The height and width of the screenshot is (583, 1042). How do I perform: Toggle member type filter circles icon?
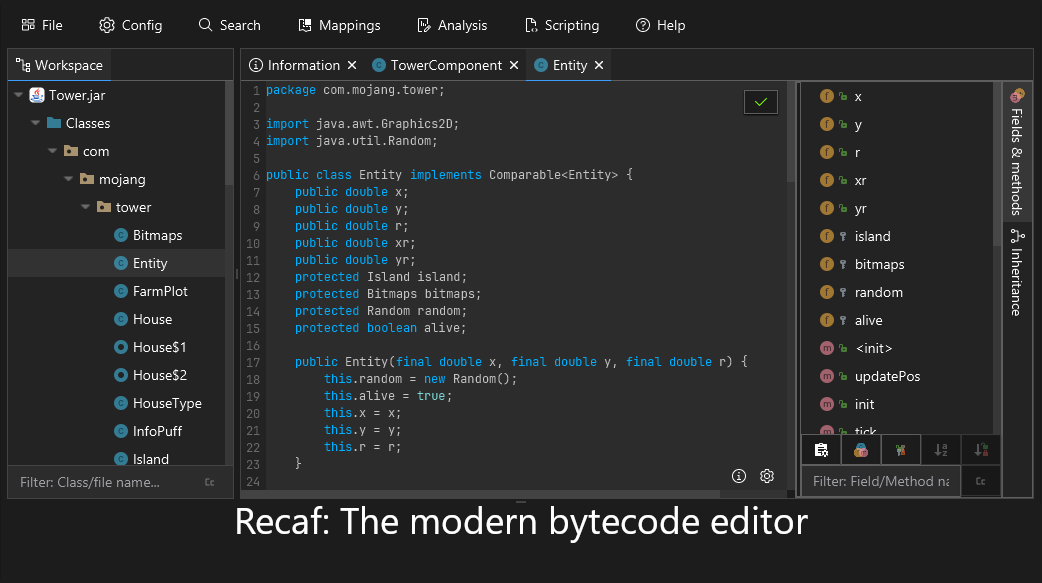pyautogui.click(x=861, y=450)
